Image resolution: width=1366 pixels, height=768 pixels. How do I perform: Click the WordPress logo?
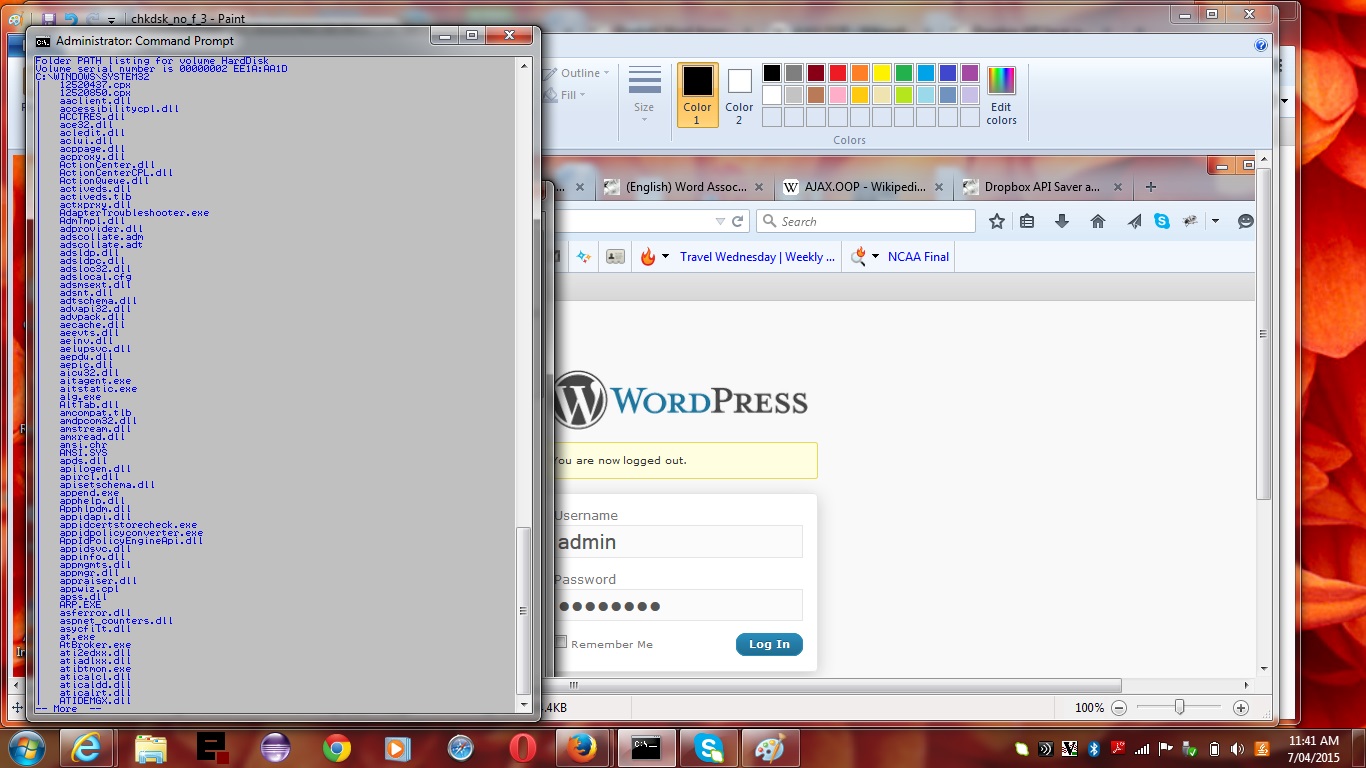680,400
